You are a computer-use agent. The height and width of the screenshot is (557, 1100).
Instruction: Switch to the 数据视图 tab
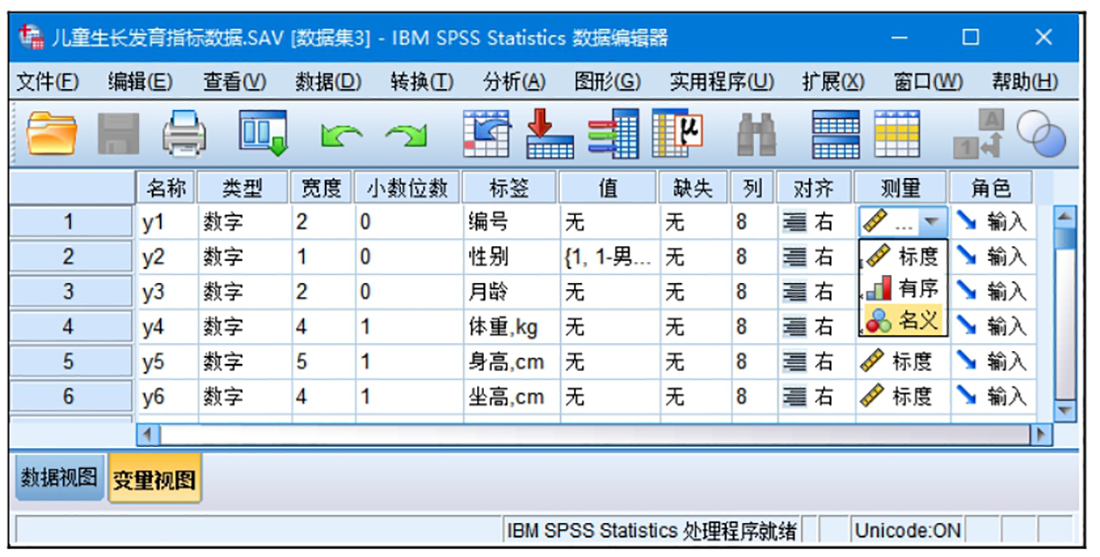tap(59, 478)
